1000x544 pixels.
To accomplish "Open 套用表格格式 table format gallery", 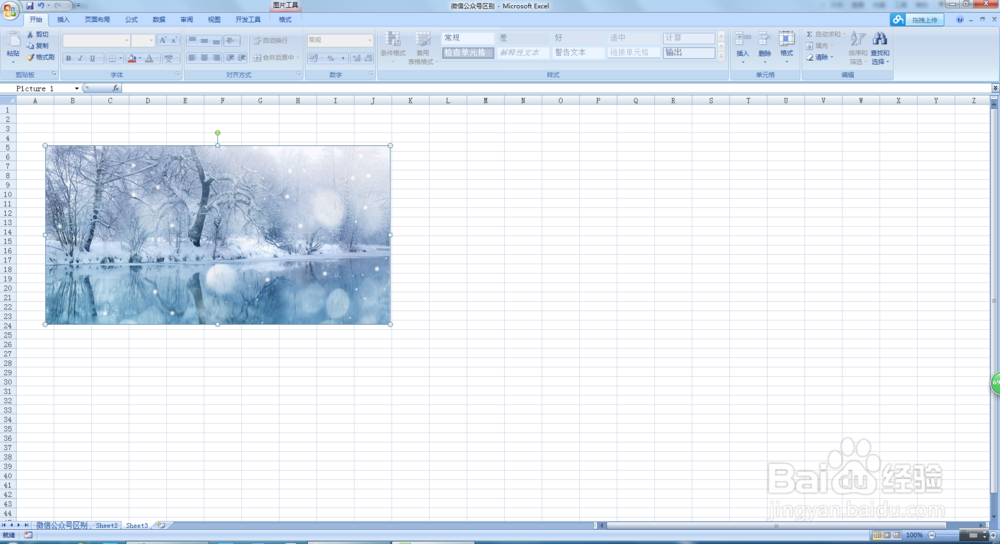I will click(x=422, y=47).
